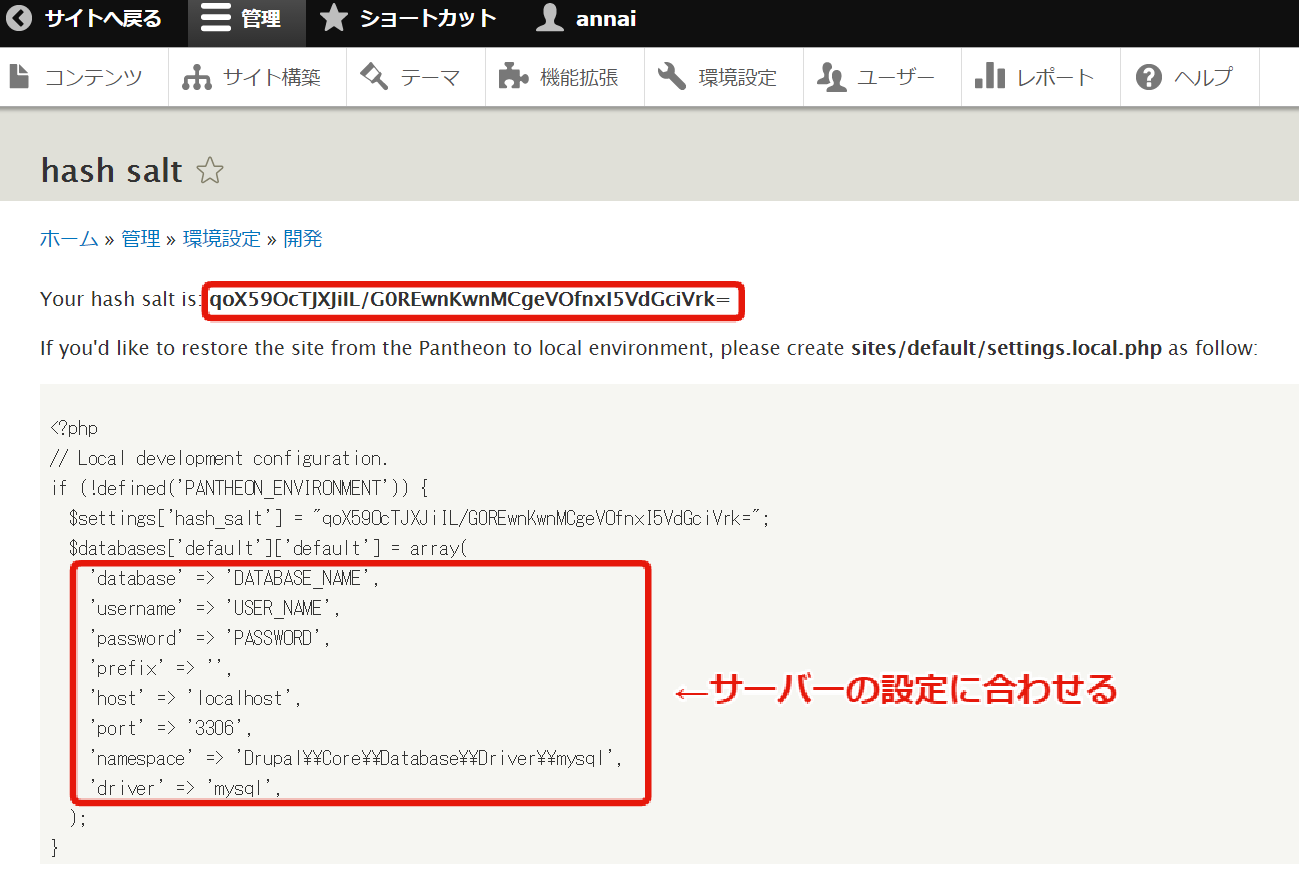
Task: Click the テーマ paintbrush icon
Action: click(x=374, y=77)
